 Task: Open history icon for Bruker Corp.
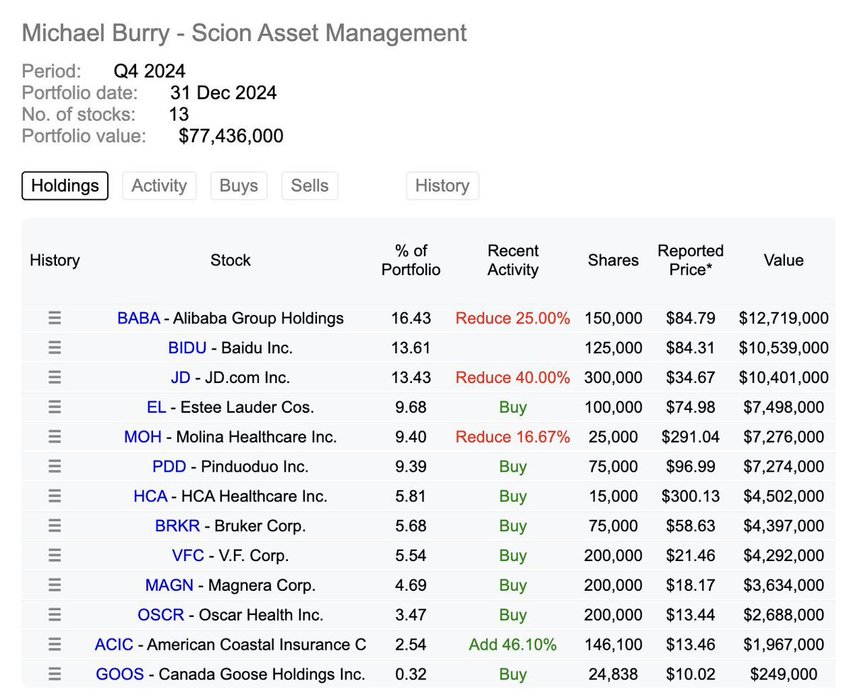click(55, 526)
